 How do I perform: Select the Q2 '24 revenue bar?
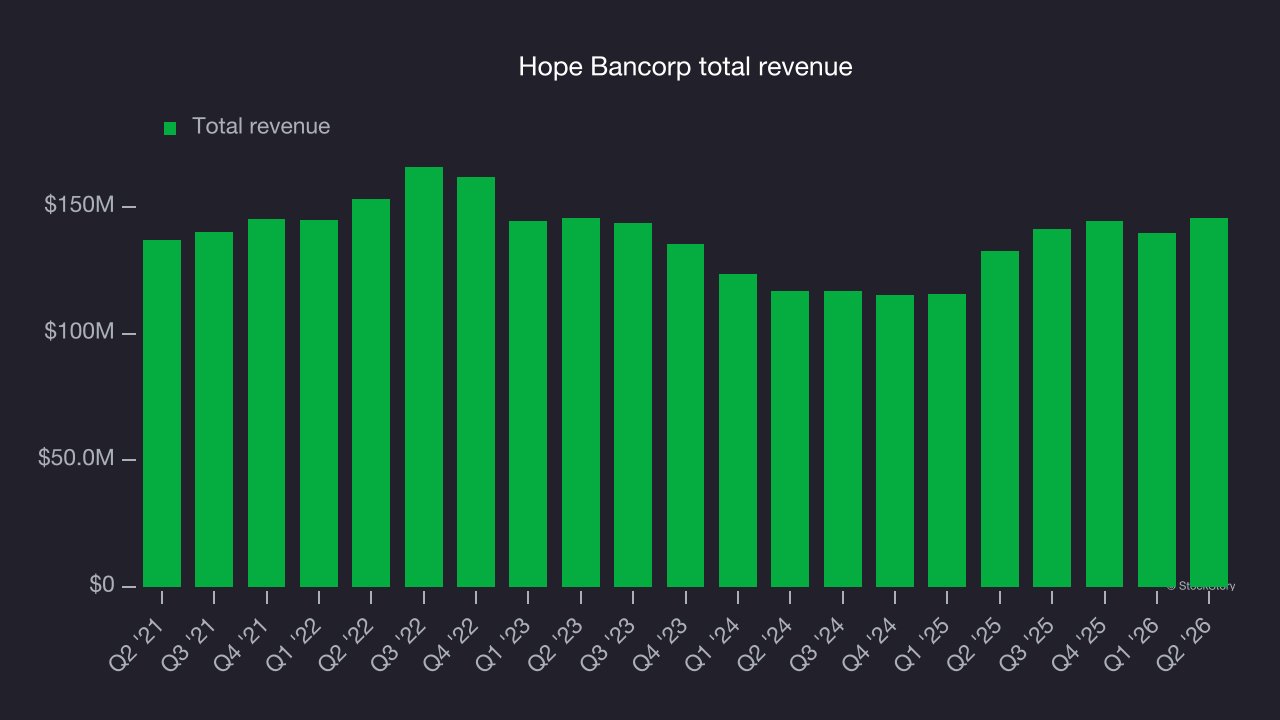tap(790, 439)
